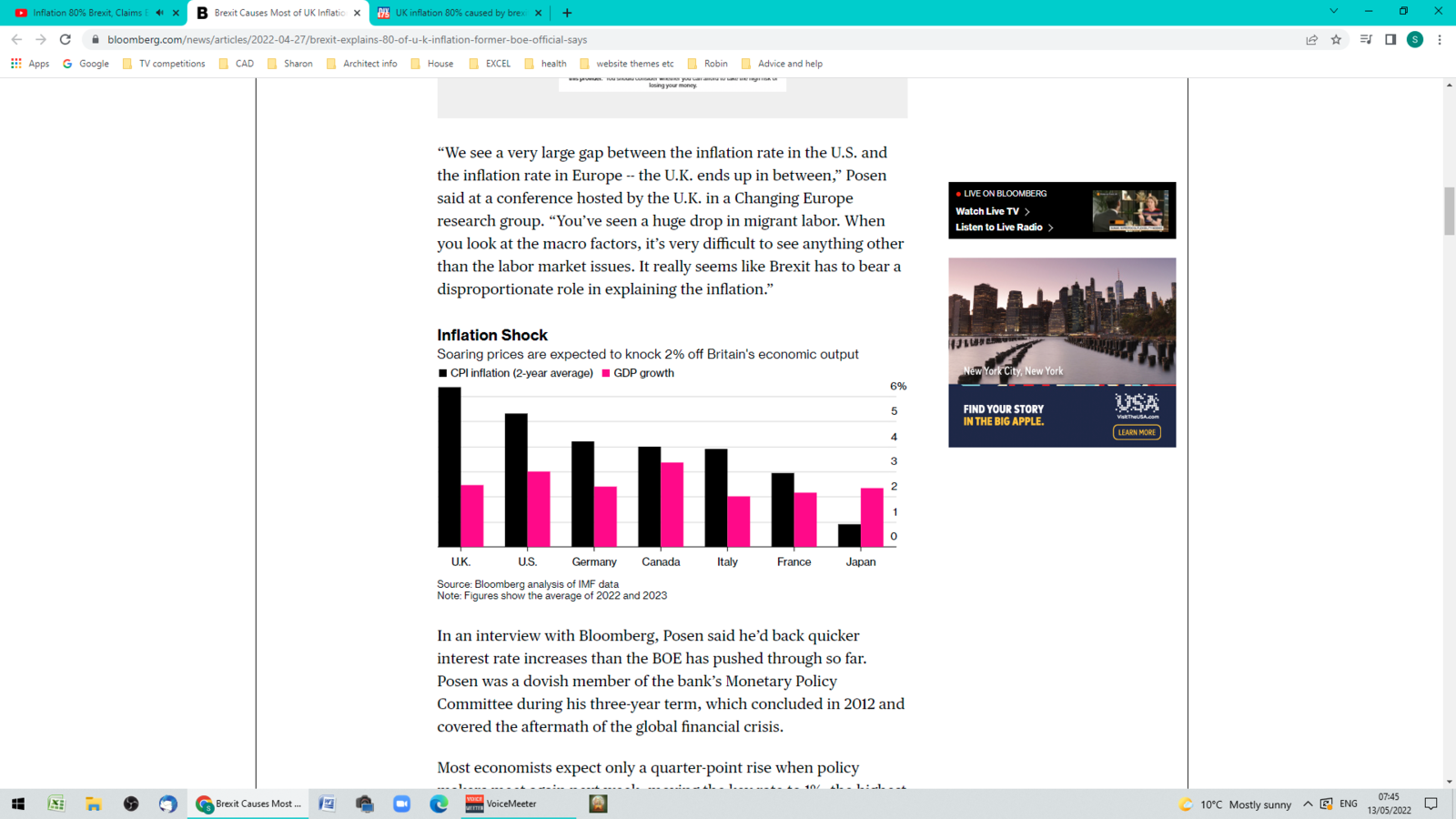Screen dimensions: 1456x819
Task: Open the browser side panel
Action: tap(1390, 39)
